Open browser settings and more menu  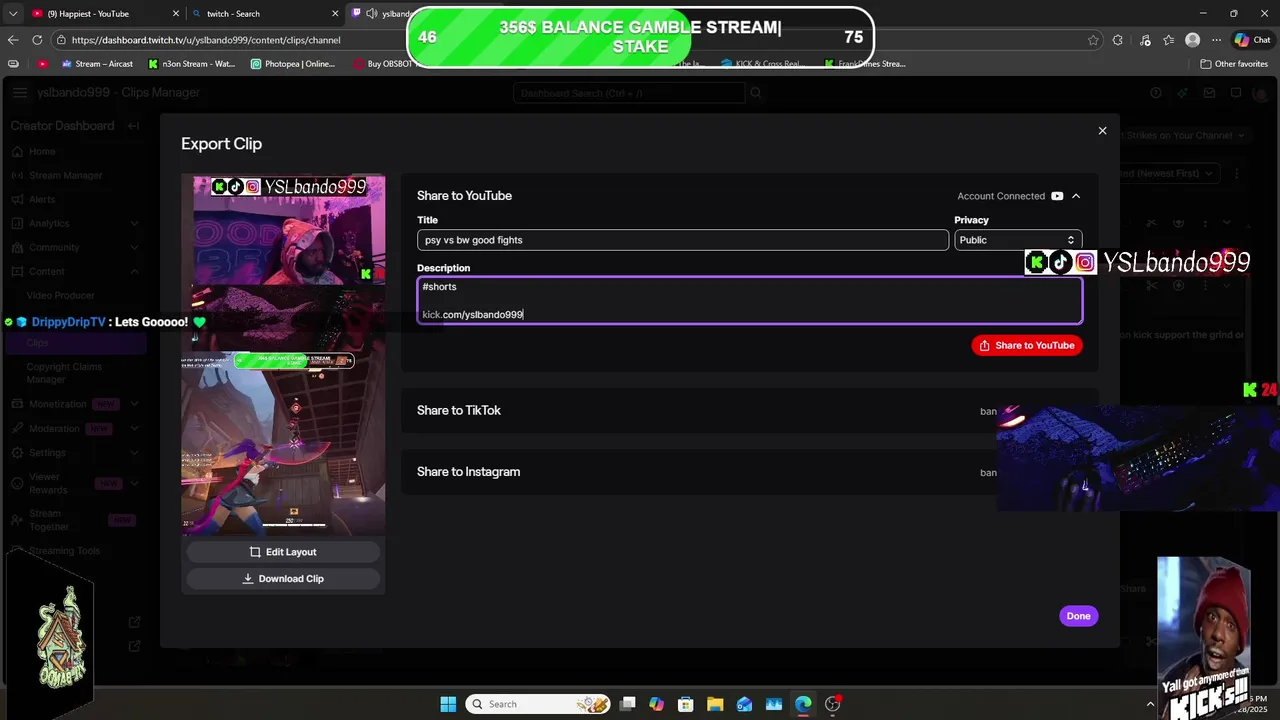[x=1216, y=40]
